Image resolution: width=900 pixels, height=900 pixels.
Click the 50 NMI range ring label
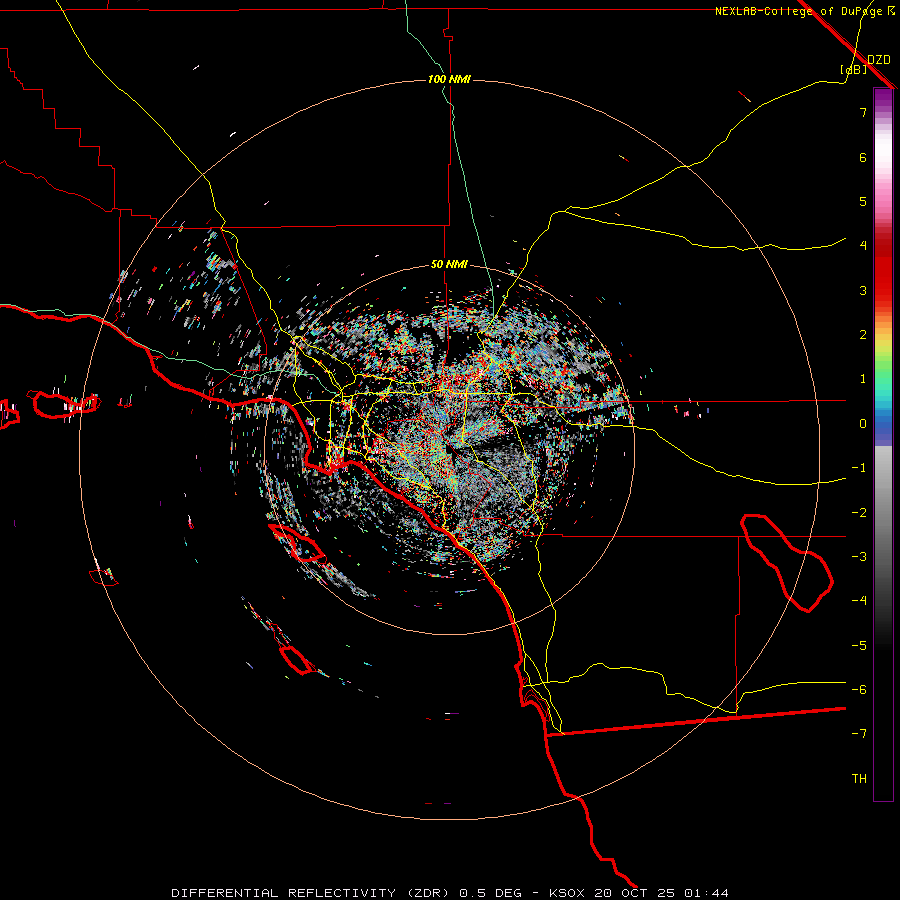(x=449, y=264)
